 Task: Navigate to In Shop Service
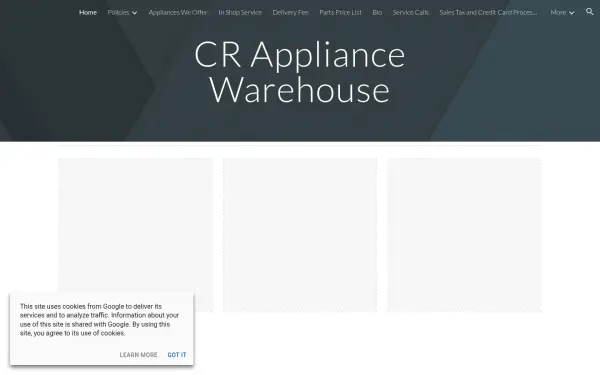[x=240, y=12]
